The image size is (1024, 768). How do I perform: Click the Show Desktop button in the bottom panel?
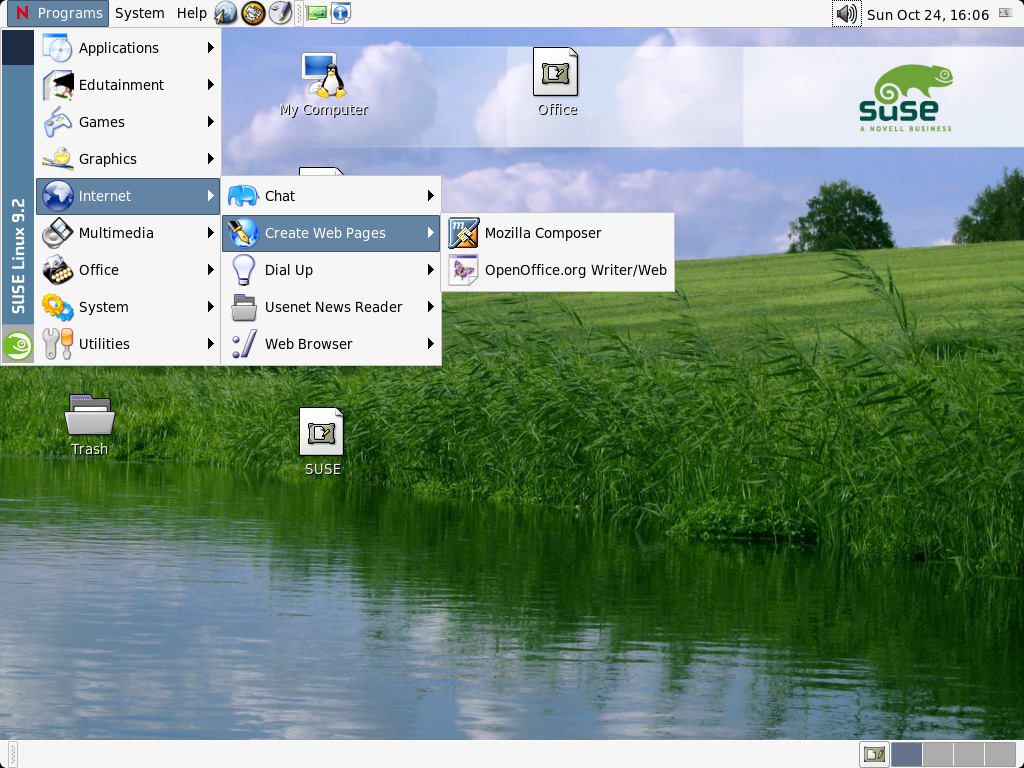point(874,754)
